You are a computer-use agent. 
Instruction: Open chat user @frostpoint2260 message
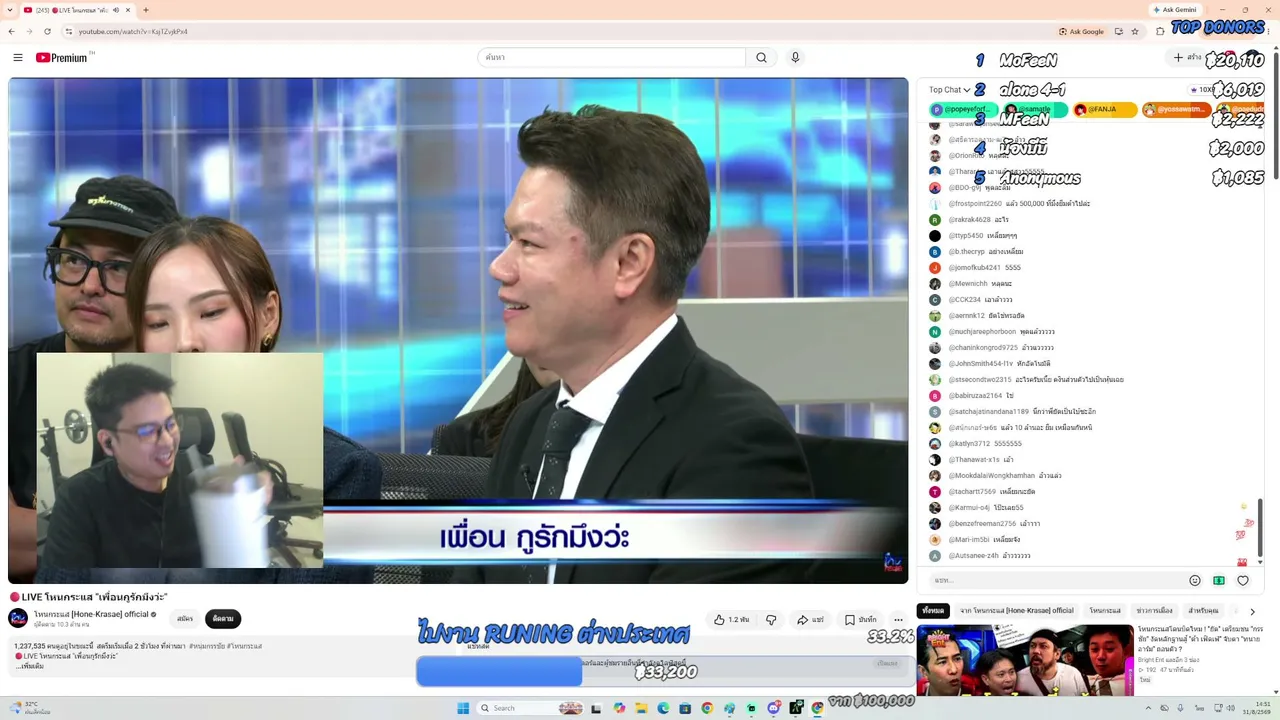coord(1019,204)
